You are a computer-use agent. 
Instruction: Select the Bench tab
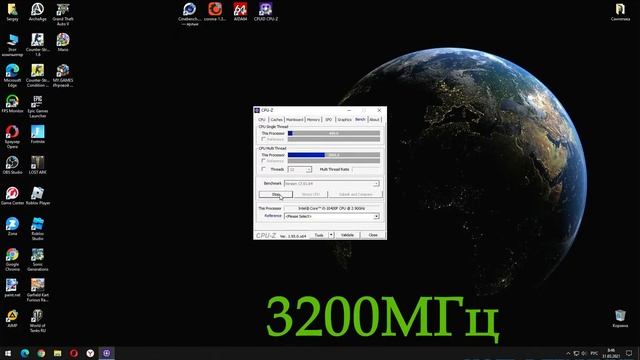pos(360,119)
